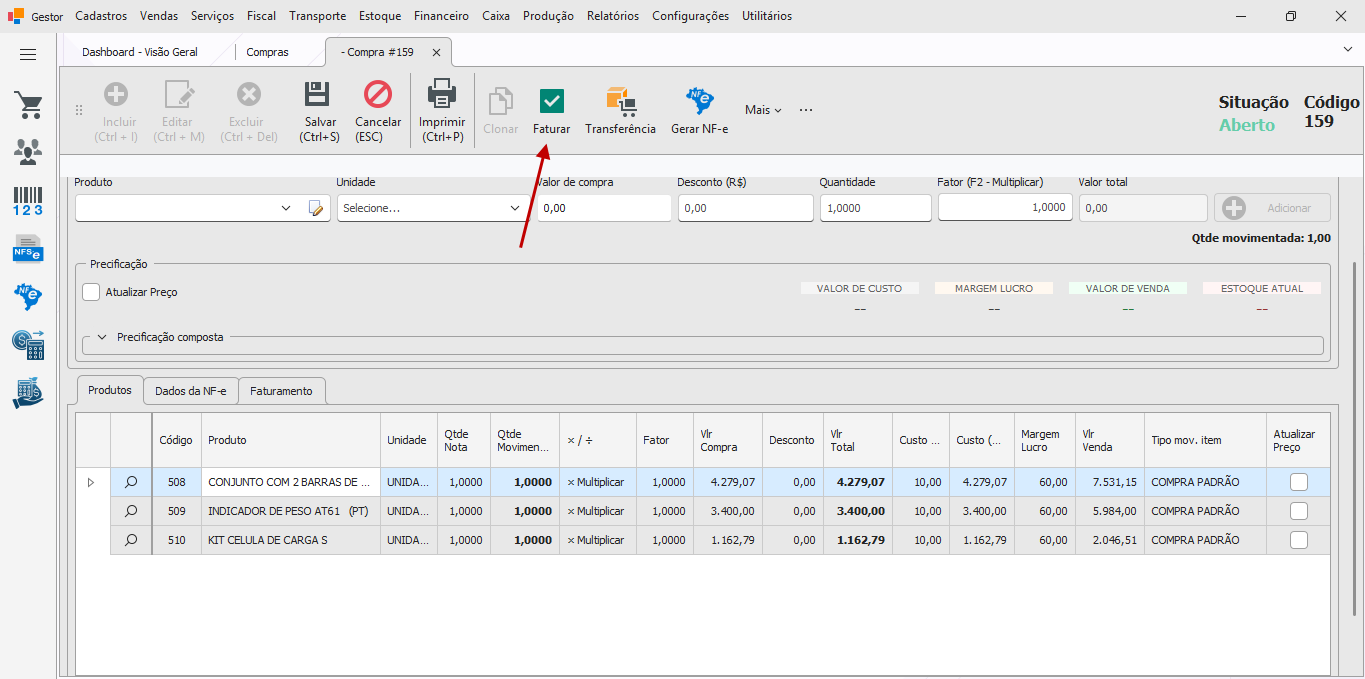Close the Compra #159 tab
The width and height of the screenshot is (1365, 679).
click(436, 52)
